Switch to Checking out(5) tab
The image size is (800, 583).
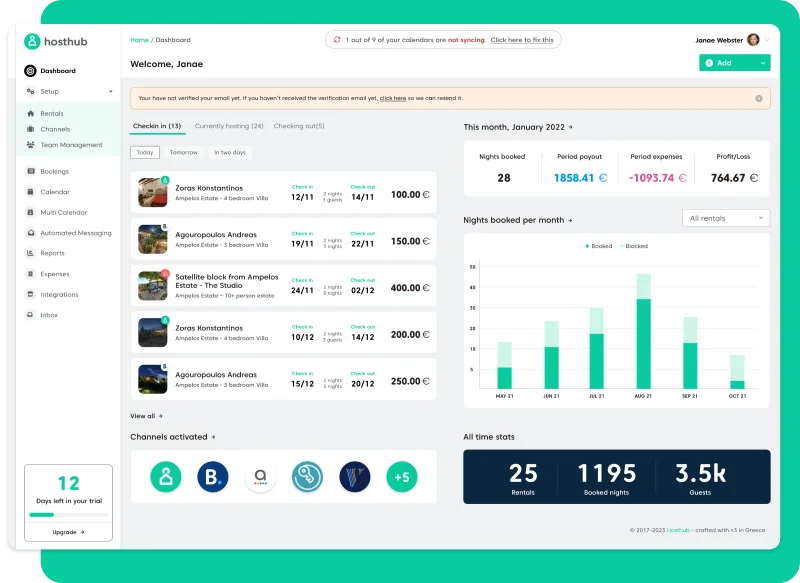(299, 126)
